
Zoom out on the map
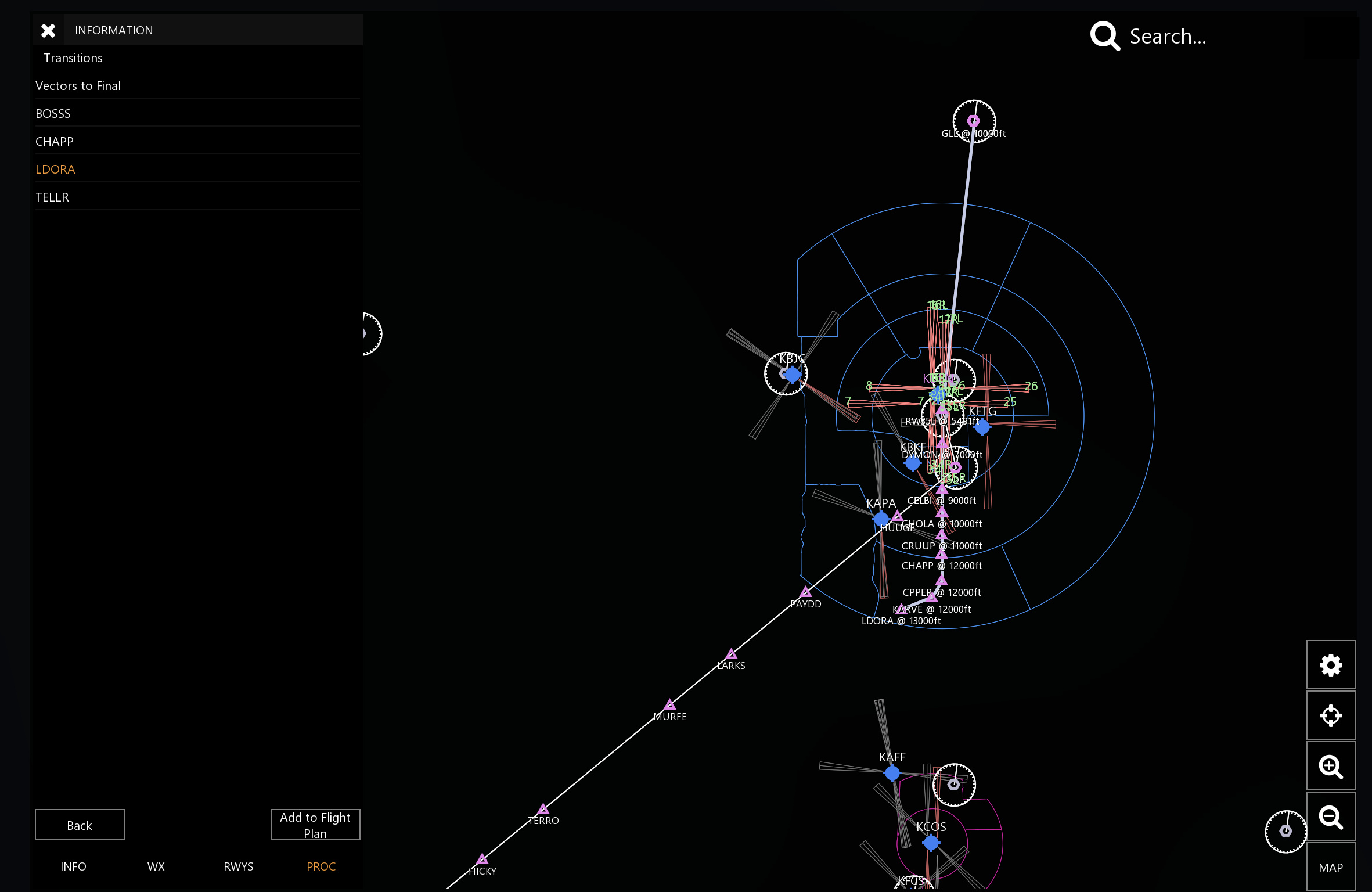(1331, 817)
